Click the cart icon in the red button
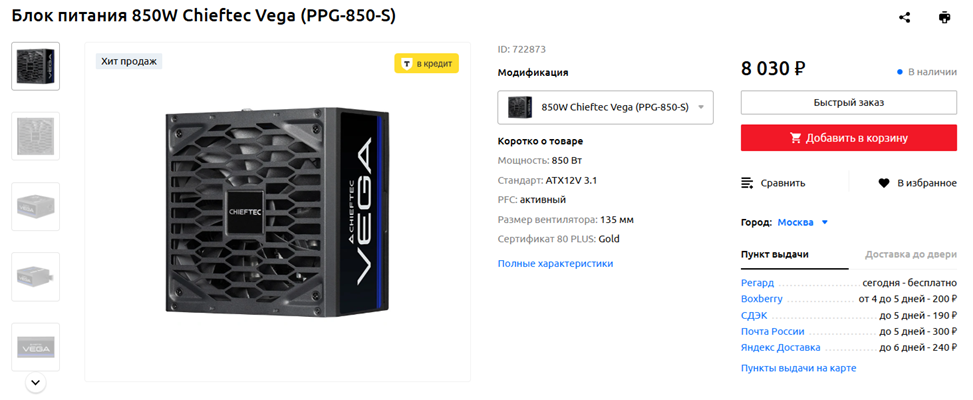Viewport: 973px width, 400px height. [x=796, y=138]
